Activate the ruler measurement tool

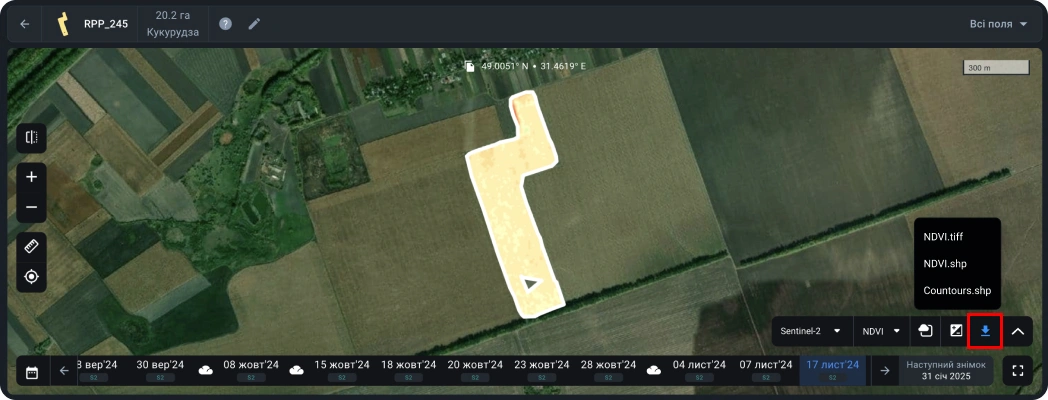point(31,246)
